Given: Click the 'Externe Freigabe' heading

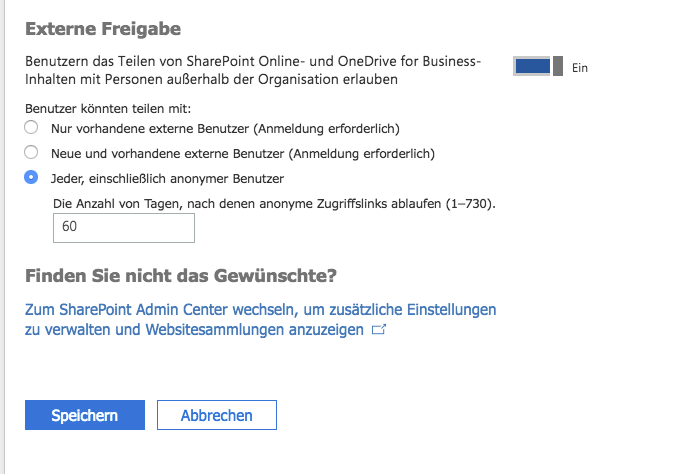Looking at the screenshot, I should tap(103, 29).
